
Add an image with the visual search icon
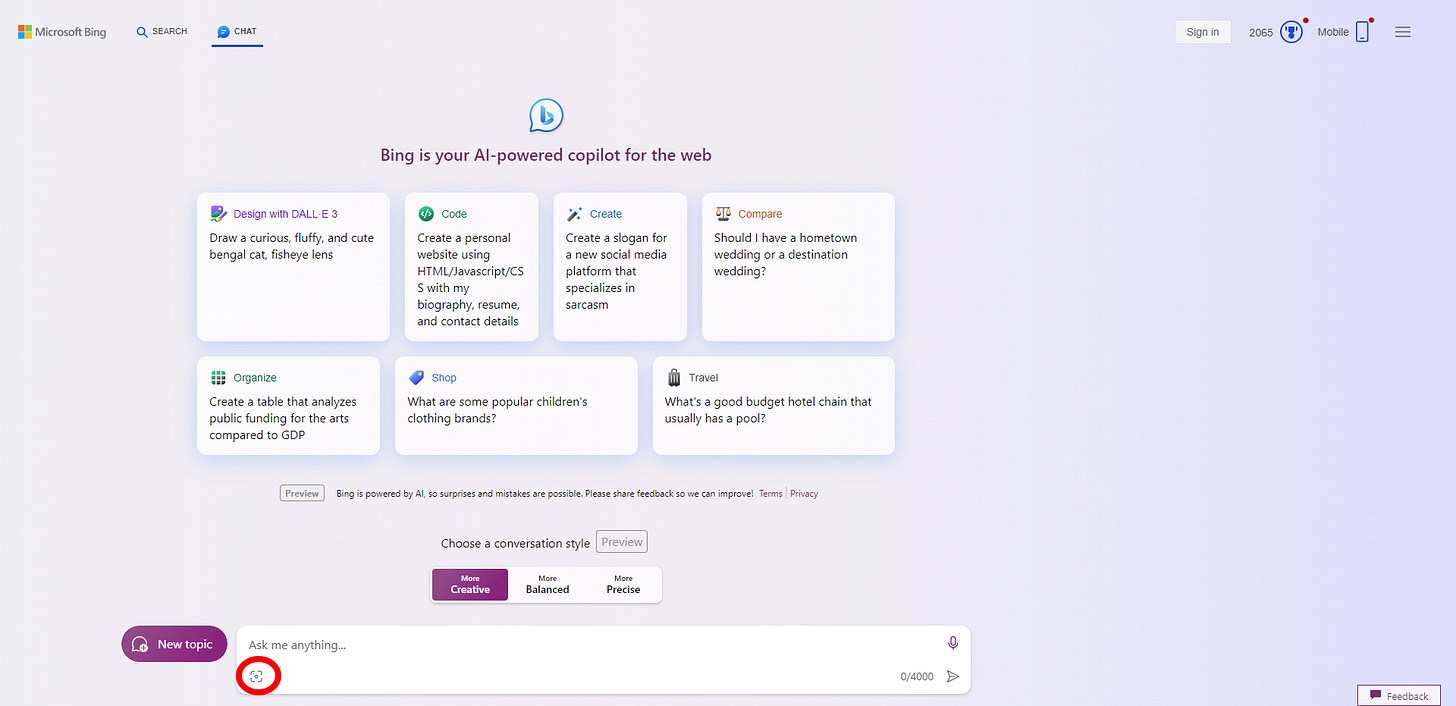(256, 677)
